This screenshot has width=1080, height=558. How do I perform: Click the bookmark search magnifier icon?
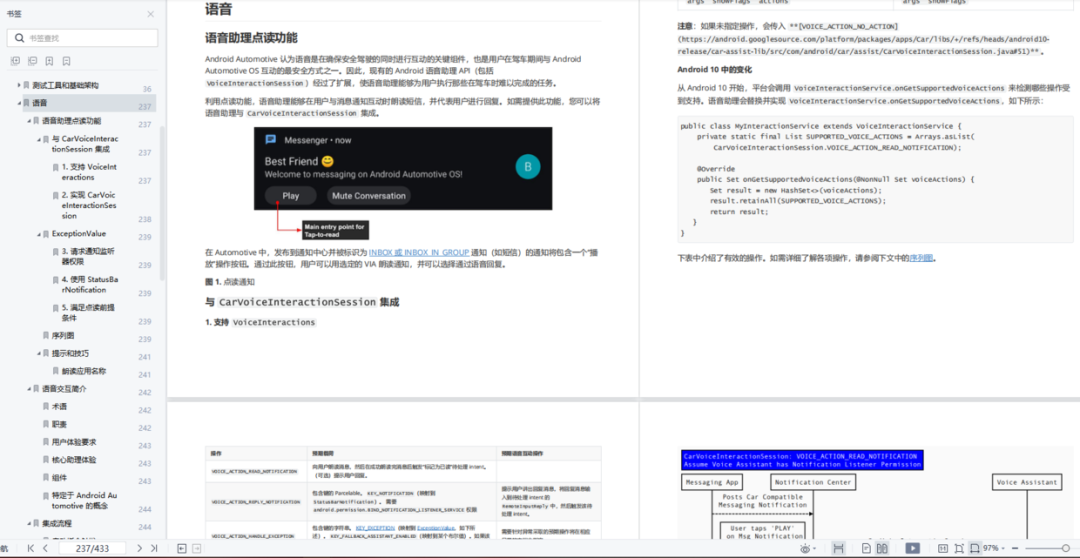(19, 38)
